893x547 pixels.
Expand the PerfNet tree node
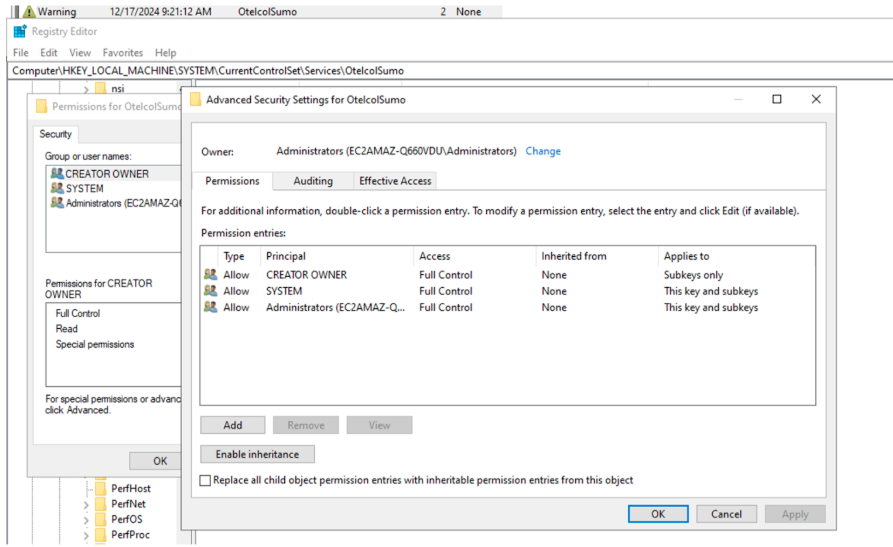click(87, 505)
